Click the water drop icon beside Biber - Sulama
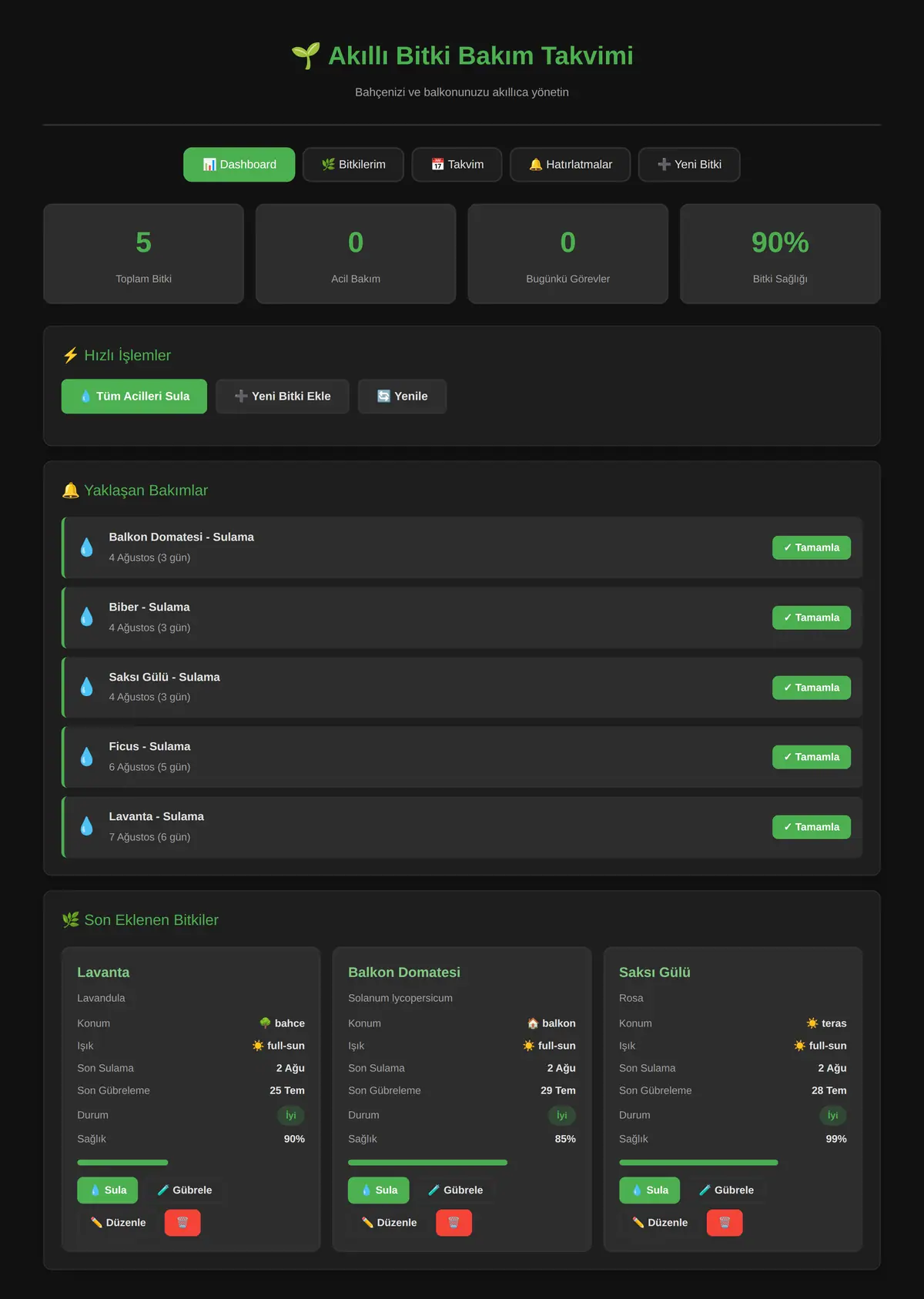 [x=87, y=617]
